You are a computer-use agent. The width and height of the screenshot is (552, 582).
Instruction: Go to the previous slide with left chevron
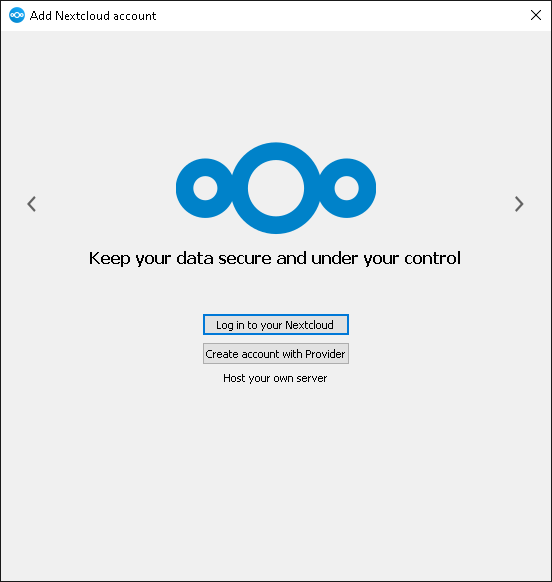(32, 204)
